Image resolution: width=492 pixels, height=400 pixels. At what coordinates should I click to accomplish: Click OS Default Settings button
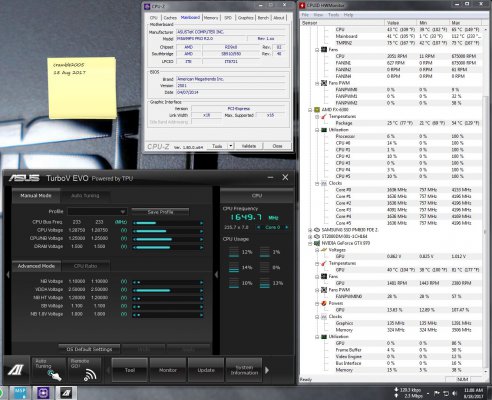coord(89,349)
